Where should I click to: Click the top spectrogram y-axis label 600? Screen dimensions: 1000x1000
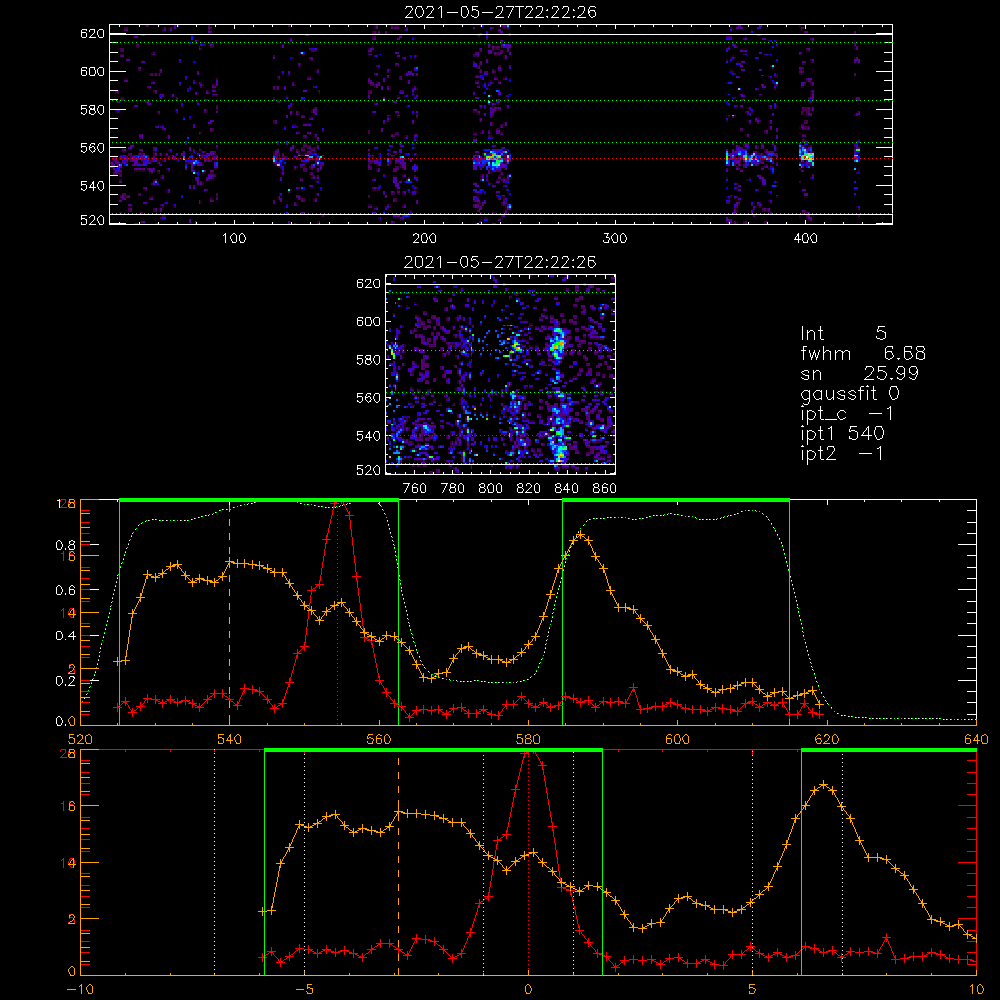92,71
